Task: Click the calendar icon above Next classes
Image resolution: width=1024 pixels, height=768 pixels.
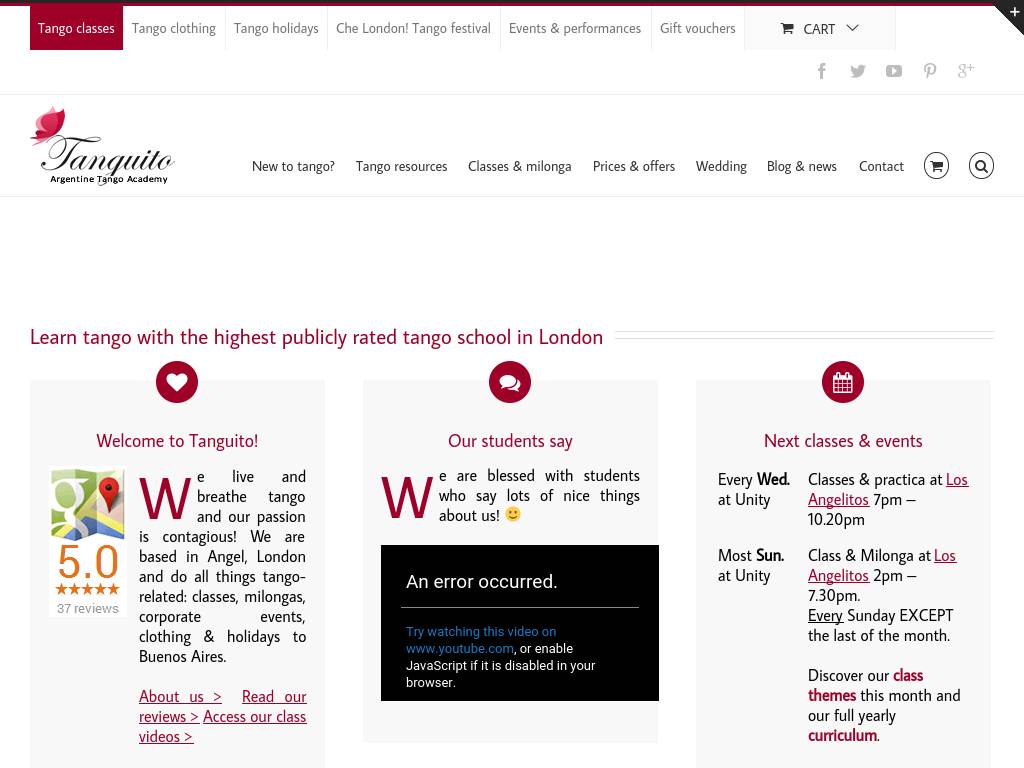Action: [843, 382]
